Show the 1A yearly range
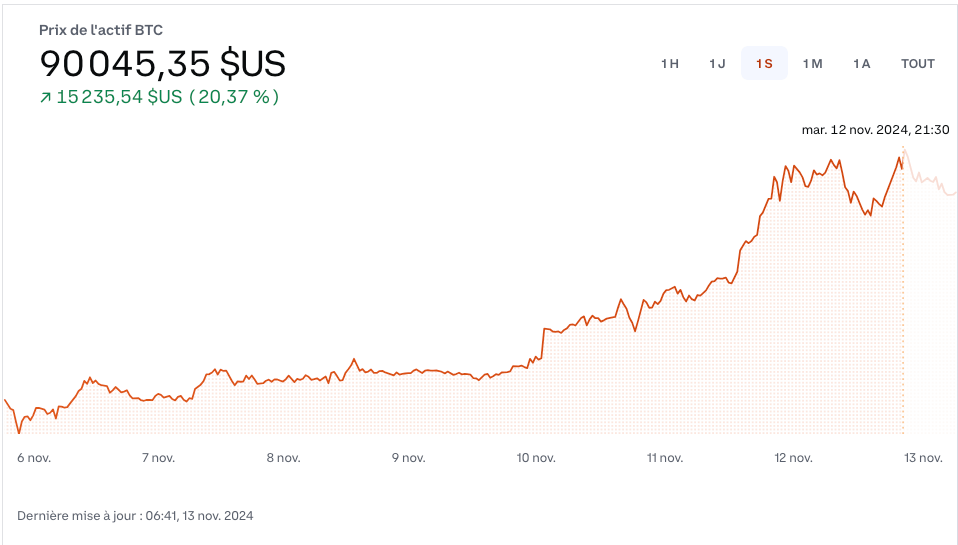 [861, 64]
